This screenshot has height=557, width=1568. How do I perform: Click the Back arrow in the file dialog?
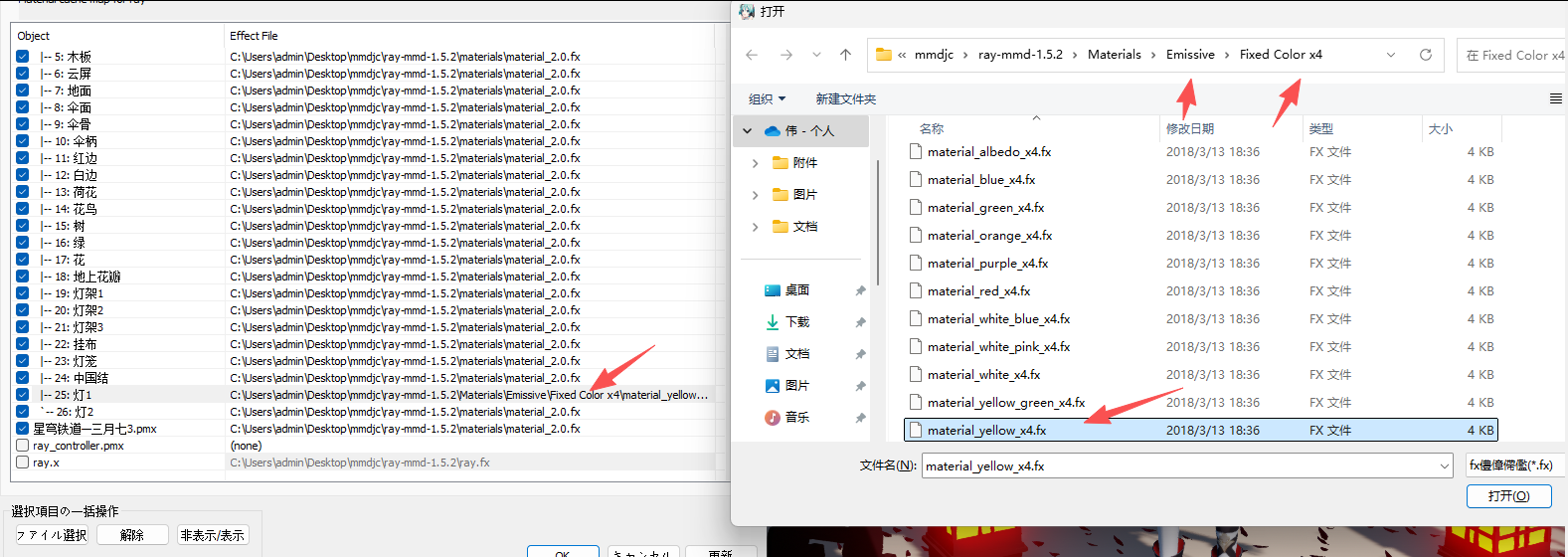click(x=752, y=55)
